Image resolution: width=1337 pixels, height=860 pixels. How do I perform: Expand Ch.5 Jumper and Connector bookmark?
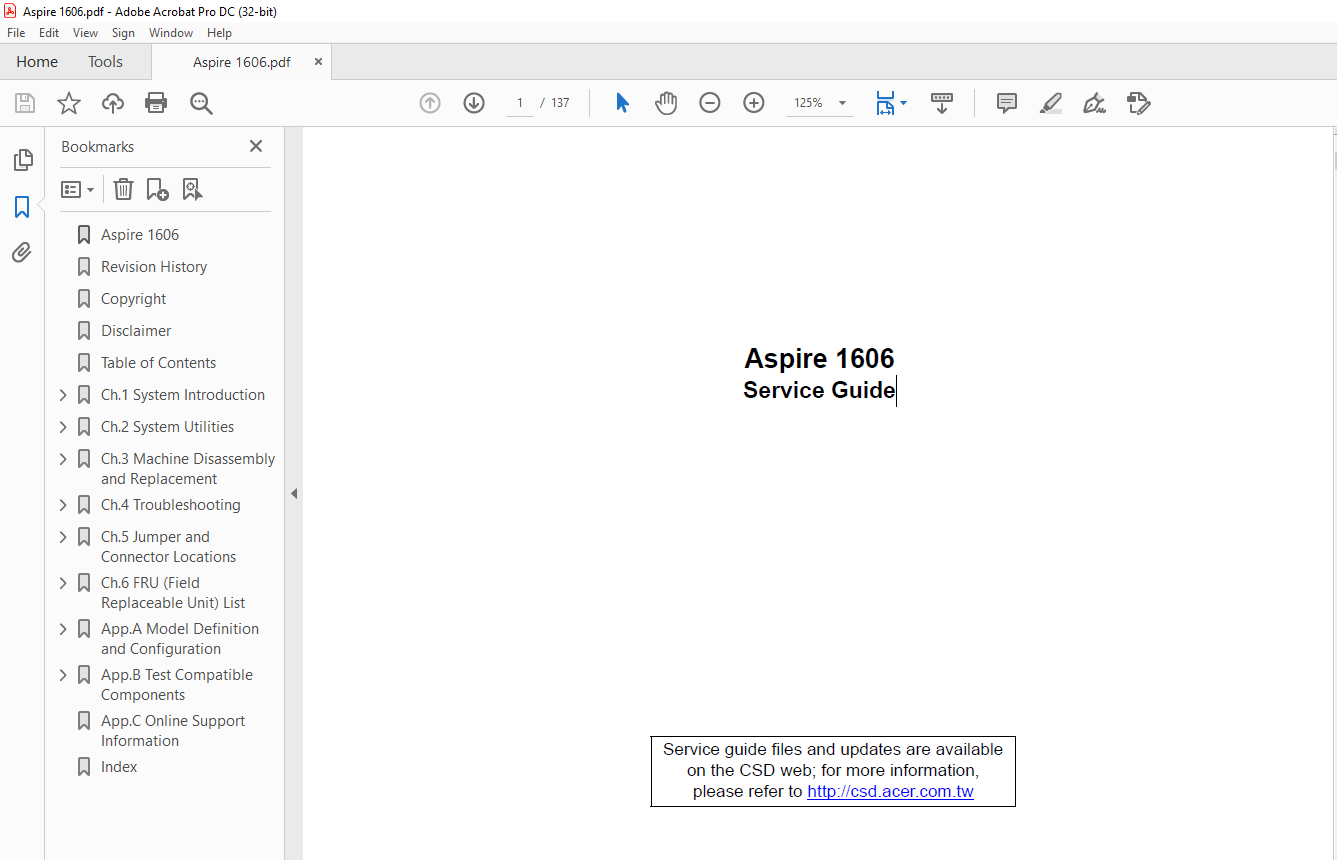click(63, 537)
